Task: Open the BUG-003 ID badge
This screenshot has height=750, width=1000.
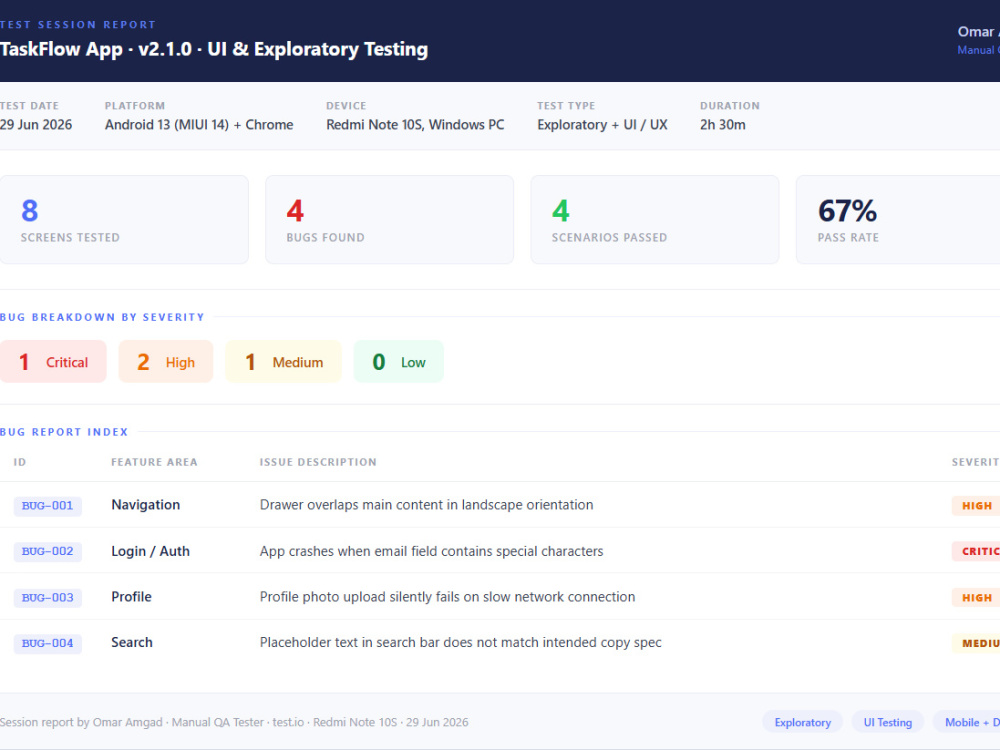Action: pos(47,598)
